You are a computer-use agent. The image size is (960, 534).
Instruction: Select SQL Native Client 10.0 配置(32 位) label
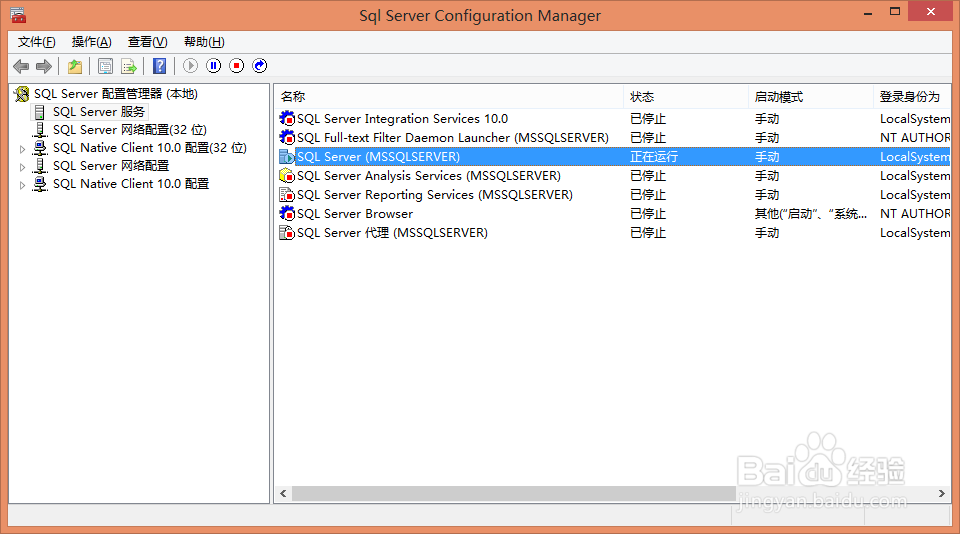click(149, 148)
